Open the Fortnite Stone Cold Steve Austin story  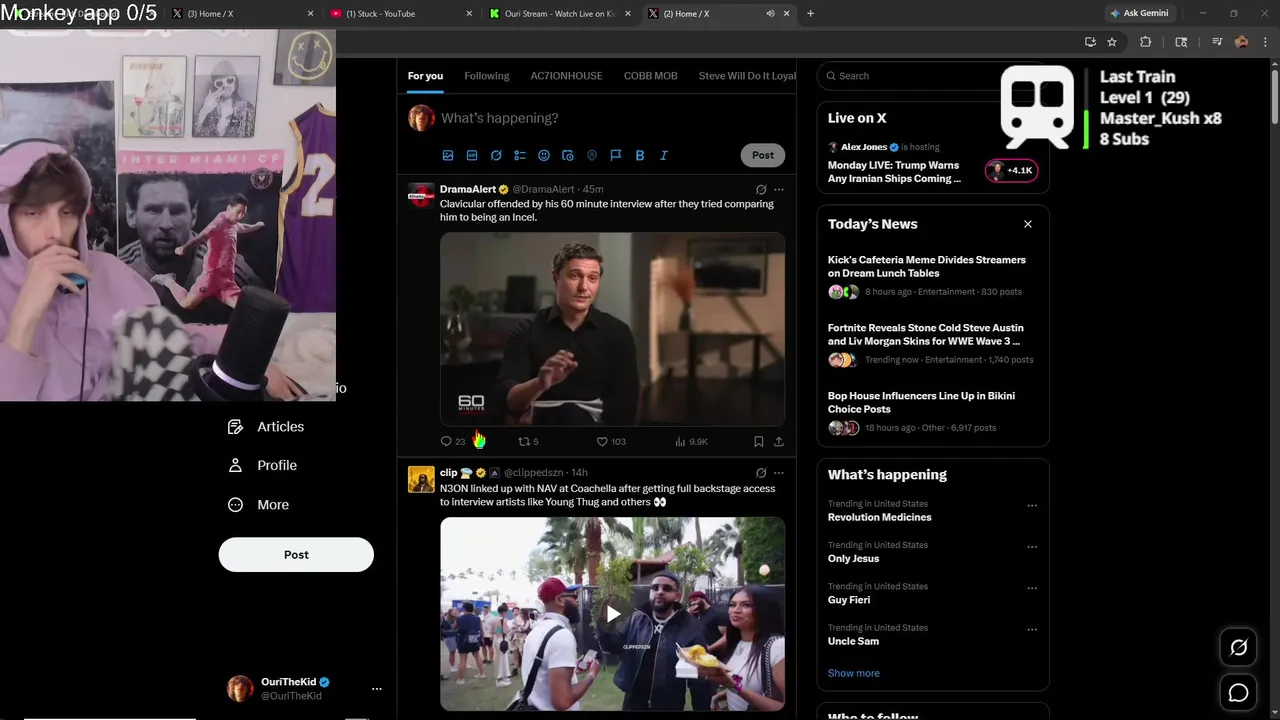tap(926, 334)
